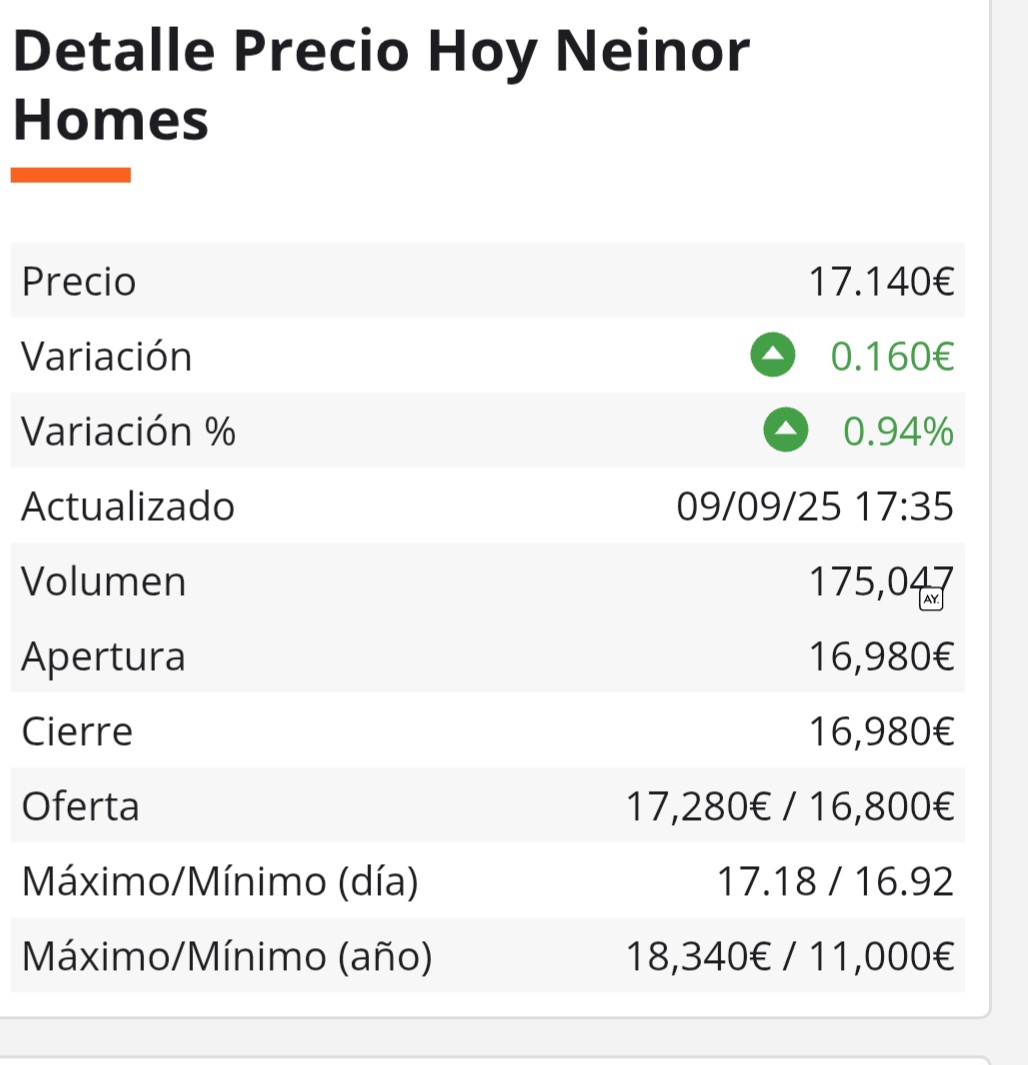1028x1065 pixels.
Task: Click the Variación % value 0.94%
Action: click(x=898, y=431)
